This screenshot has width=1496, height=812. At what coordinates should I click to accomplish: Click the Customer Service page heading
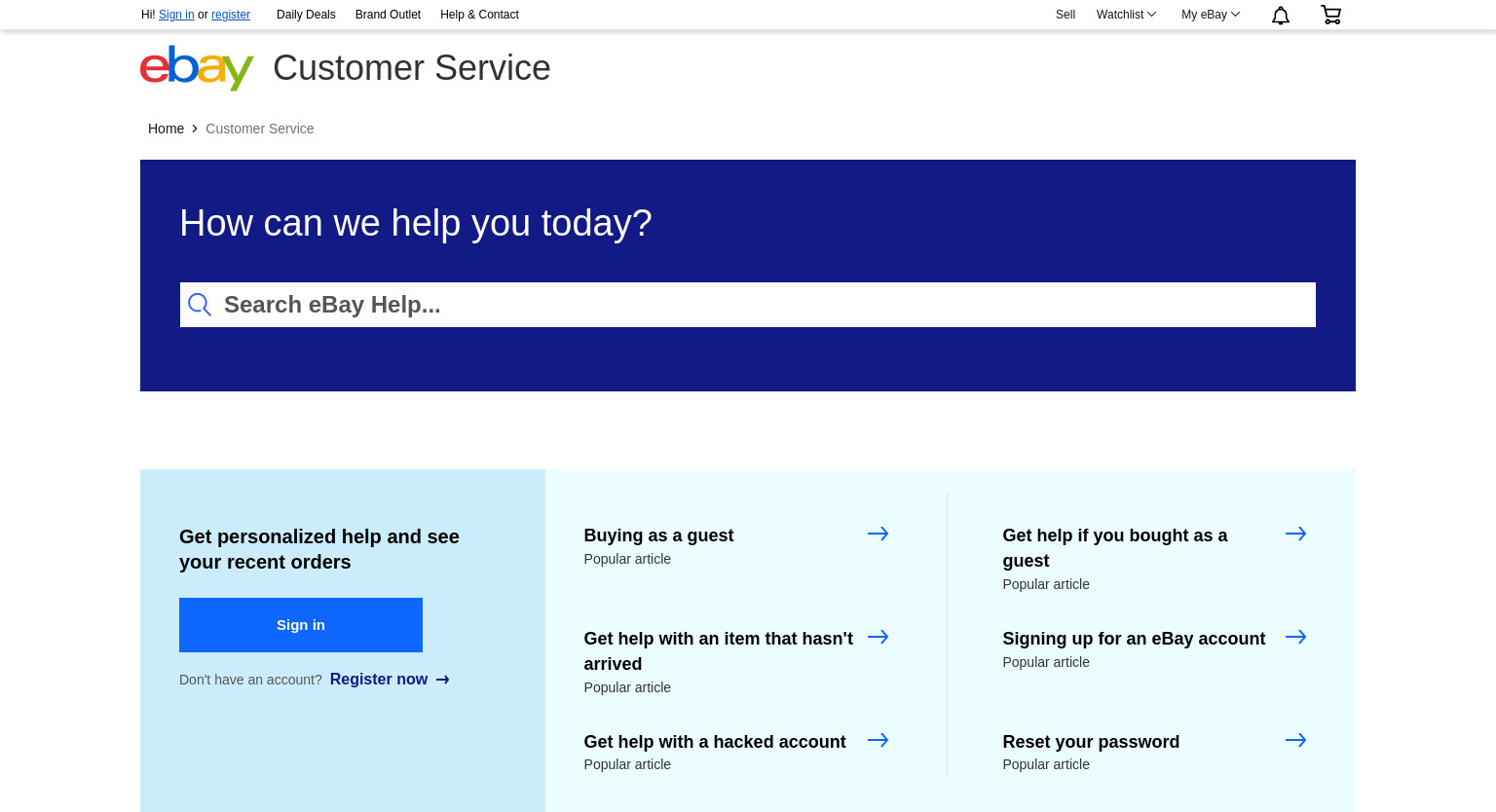412,68
